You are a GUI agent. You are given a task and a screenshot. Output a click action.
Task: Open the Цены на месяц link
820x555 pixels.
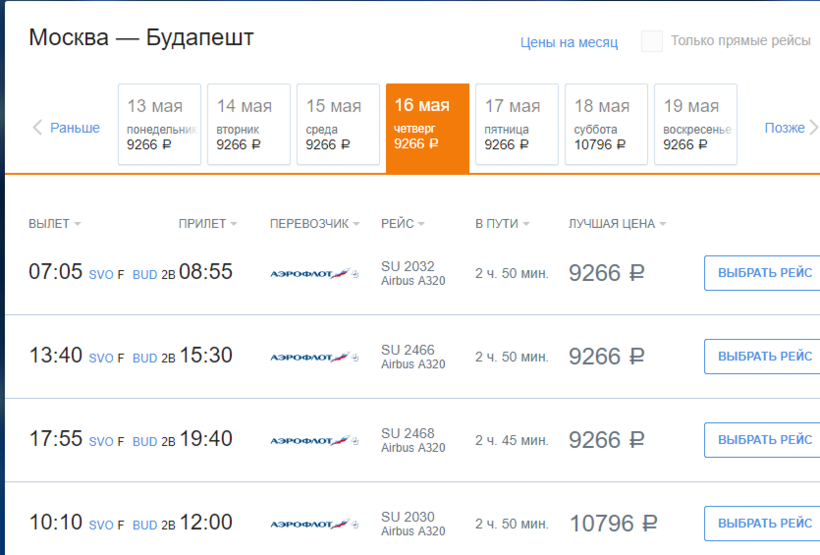click(569, 42)
